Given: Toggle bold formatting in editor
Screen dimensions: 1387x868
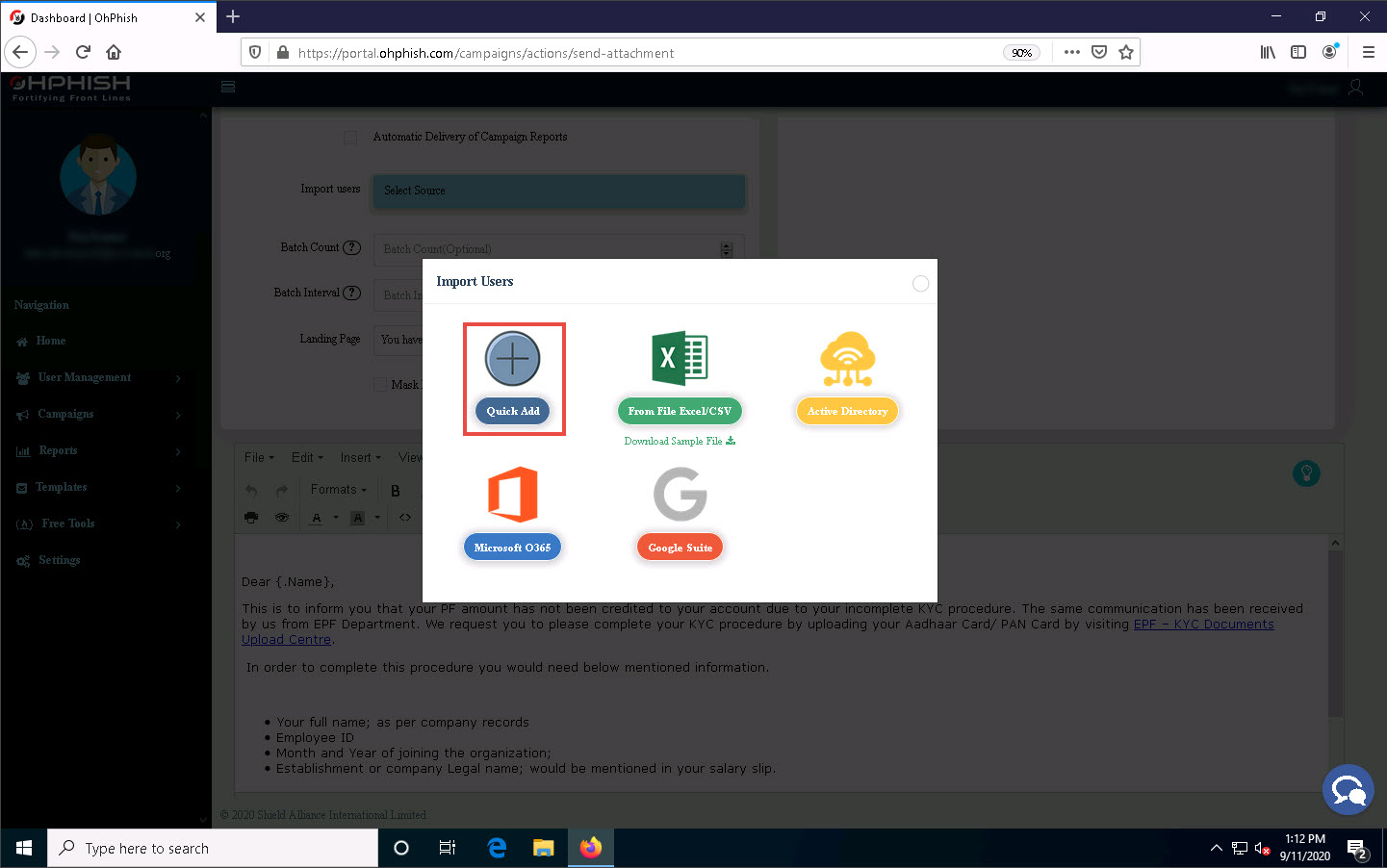Looking at the screenshot, I should click(x=396, y=491).
